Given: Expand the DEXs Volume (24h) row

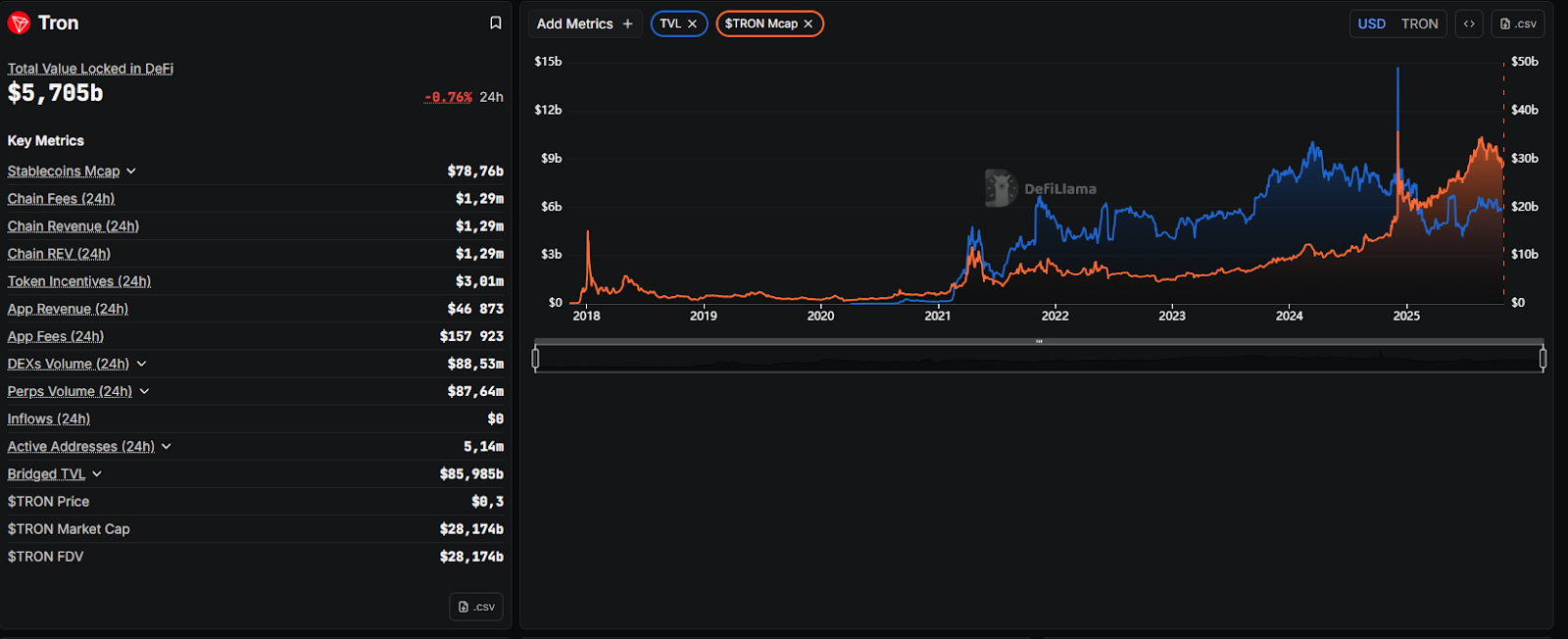Looking at the screenshot, I should (141, 364).
